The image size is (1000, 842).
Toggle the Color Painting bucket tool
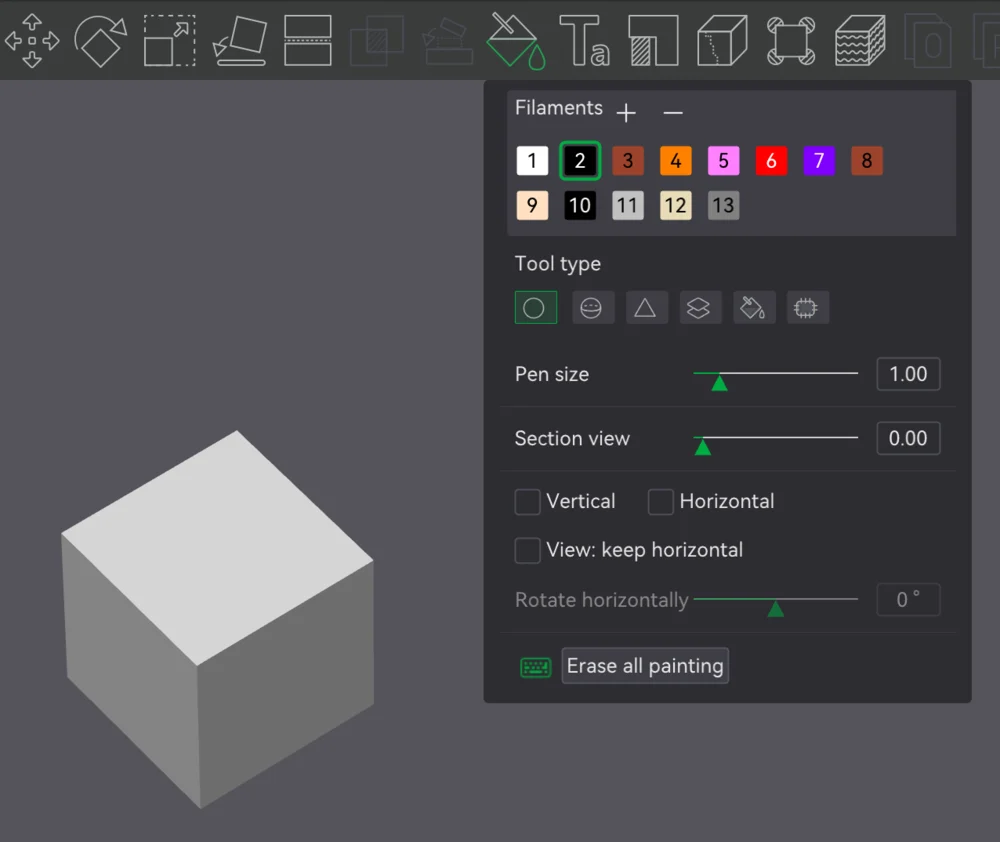pyautogui.click(x=515, y=41)
